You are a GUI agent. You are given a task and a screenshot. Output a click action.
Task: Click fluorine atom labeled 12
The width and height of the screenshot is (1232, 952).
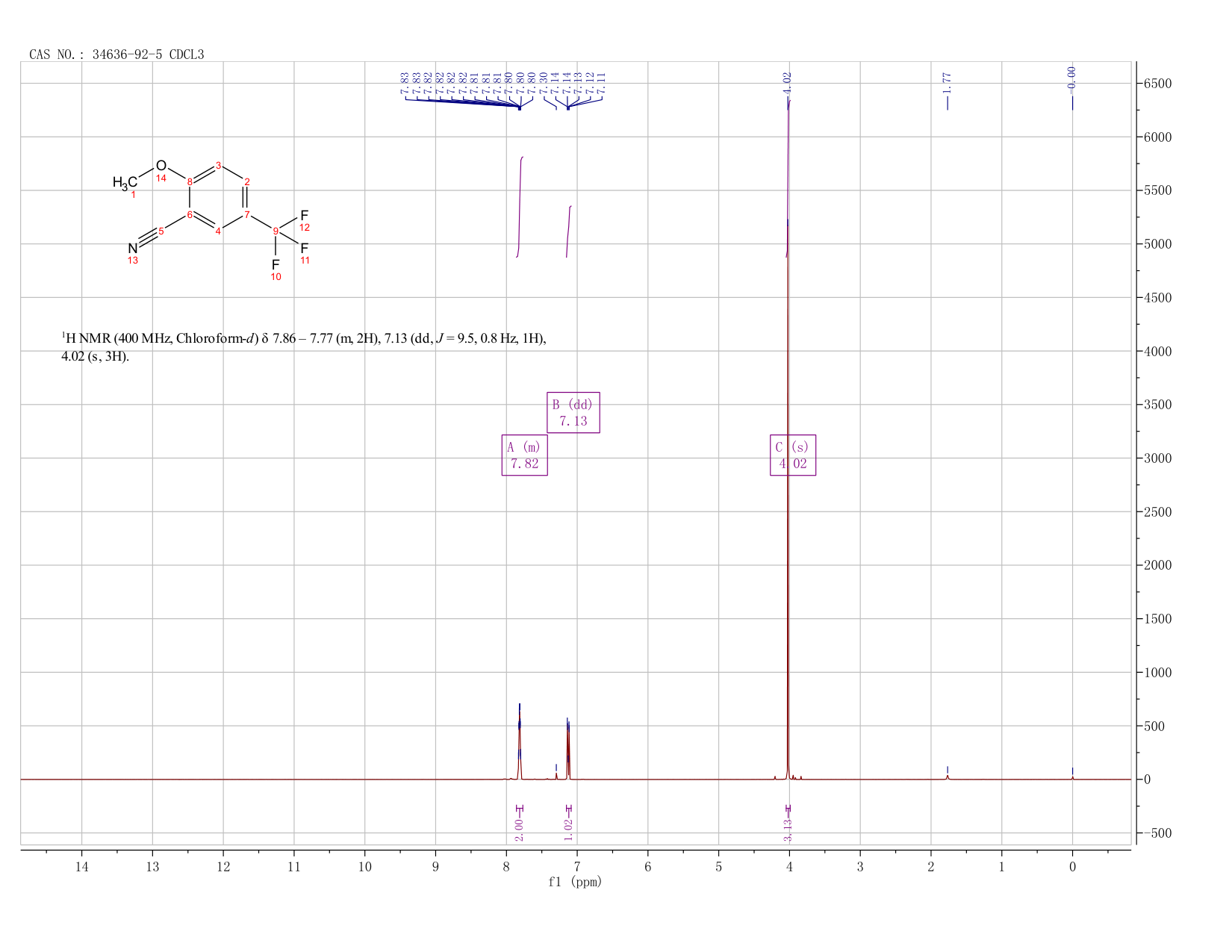point(304,216)
